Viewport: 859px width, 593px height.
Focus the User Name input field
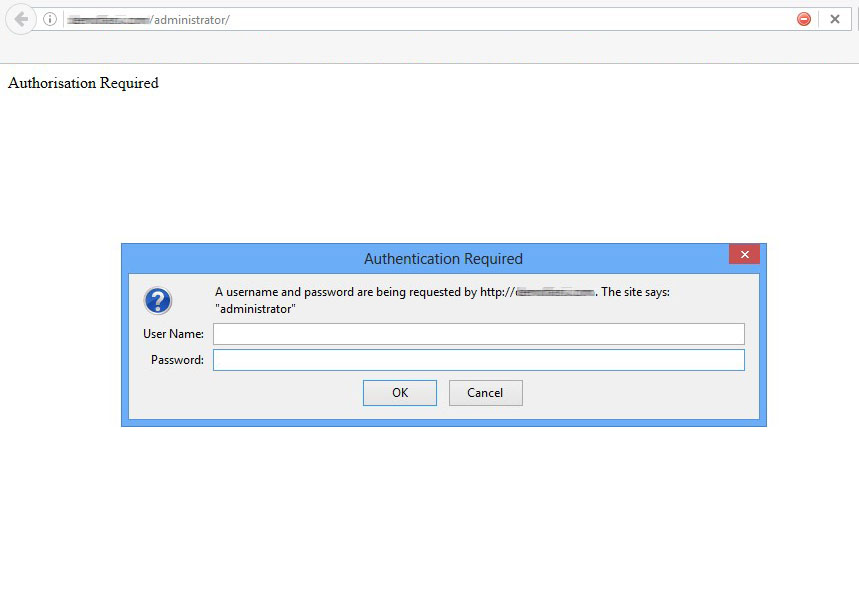pyautogui.click(x=478, y=334)
